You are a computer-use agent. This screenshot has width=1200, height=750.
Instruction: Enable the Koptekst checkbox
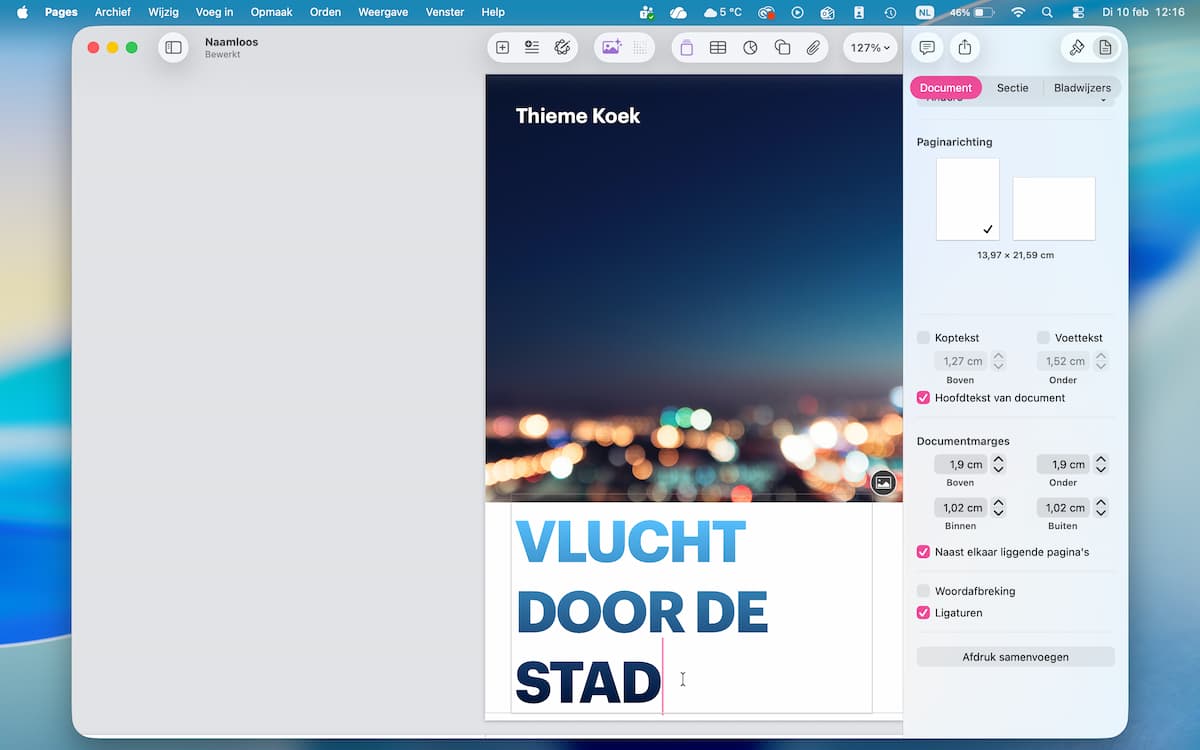(x=924, y=338)
